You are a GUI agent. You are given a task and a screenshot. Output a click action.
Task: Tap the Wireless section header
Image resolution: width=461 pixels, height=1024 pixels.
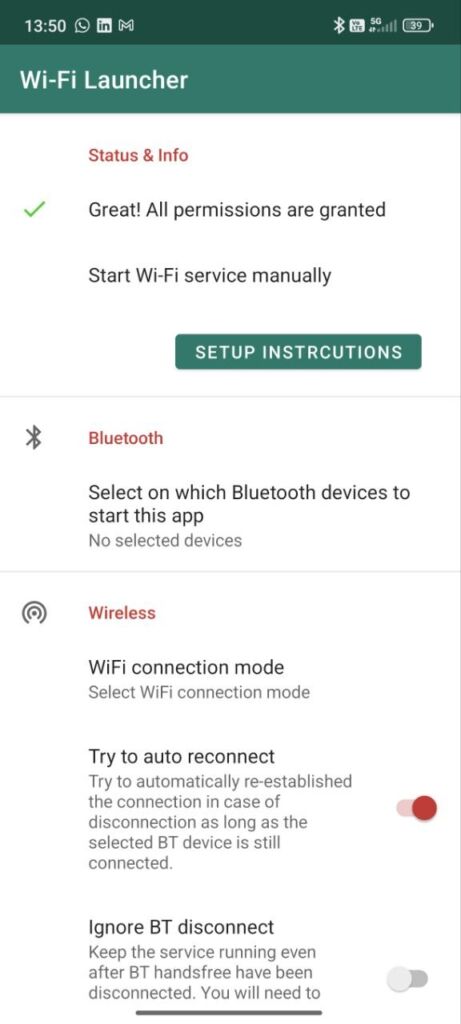[x=122, y=613]
